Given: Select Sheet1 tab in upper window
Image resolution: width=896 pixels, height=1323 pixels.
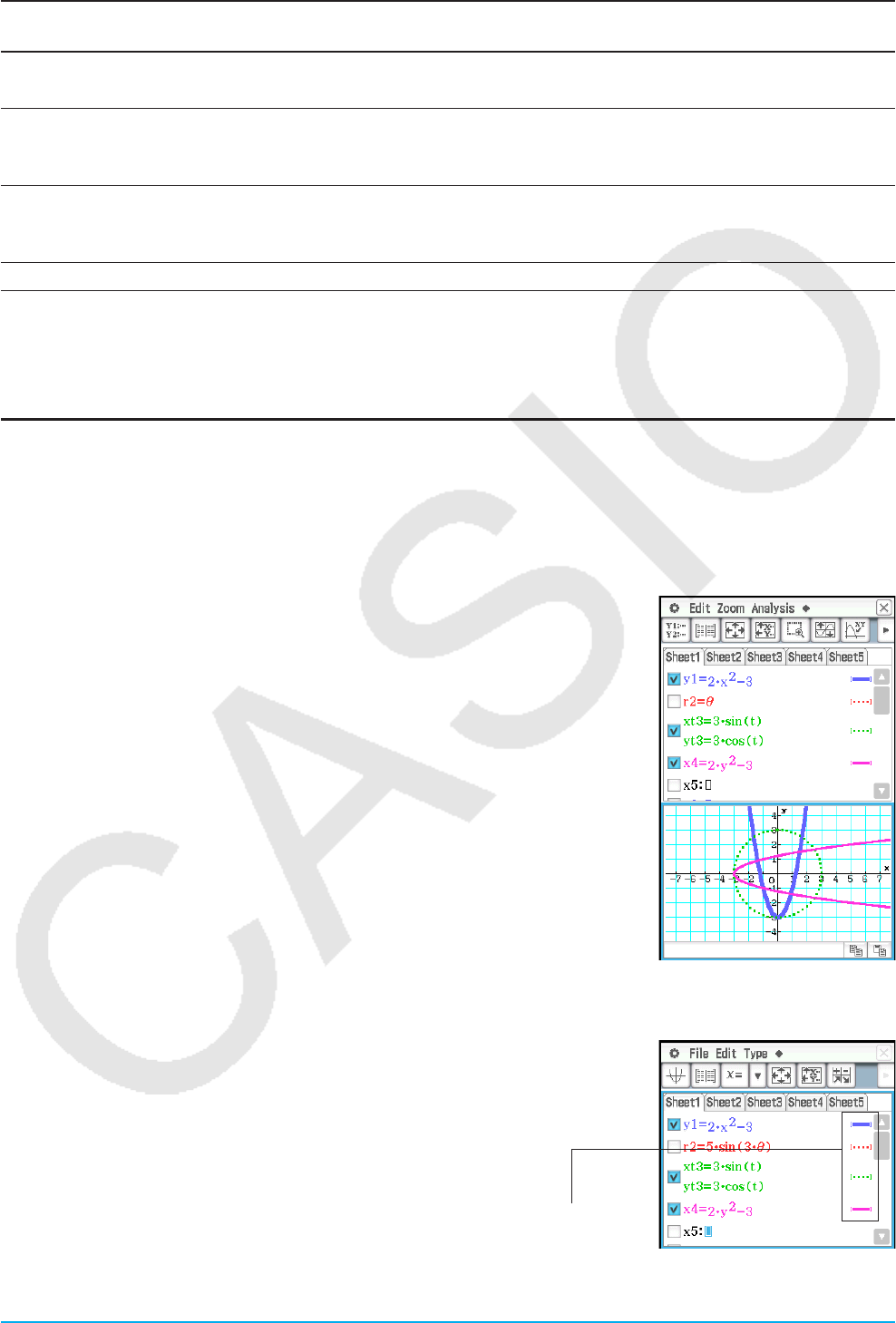Looking at the screenshot, I should 683,657.
